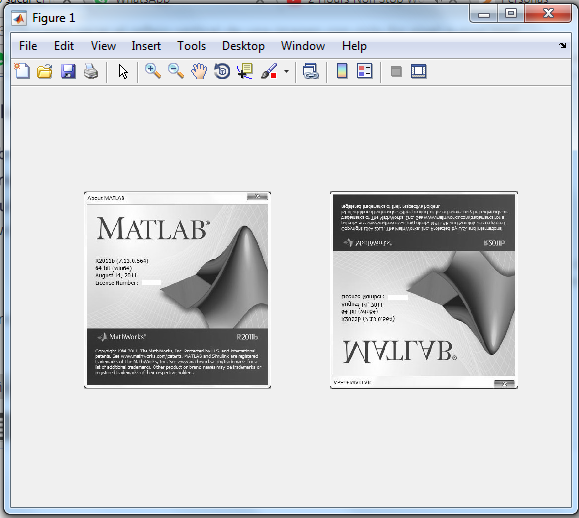Open a file with the folder icon
The height and width of the screenshot is (518, 579).
(45, 71)
